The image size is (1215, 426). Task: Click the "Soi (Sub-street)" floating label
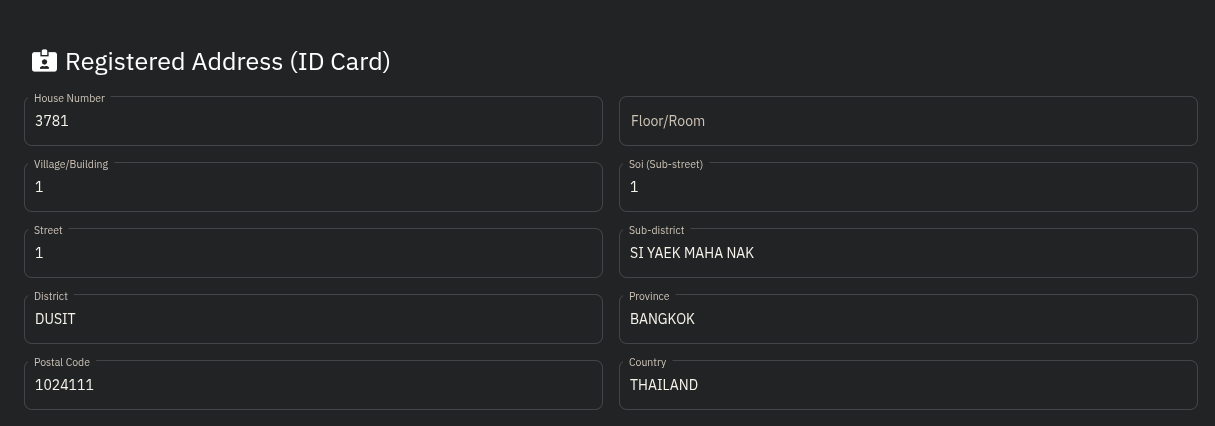(x=666, y=164)
